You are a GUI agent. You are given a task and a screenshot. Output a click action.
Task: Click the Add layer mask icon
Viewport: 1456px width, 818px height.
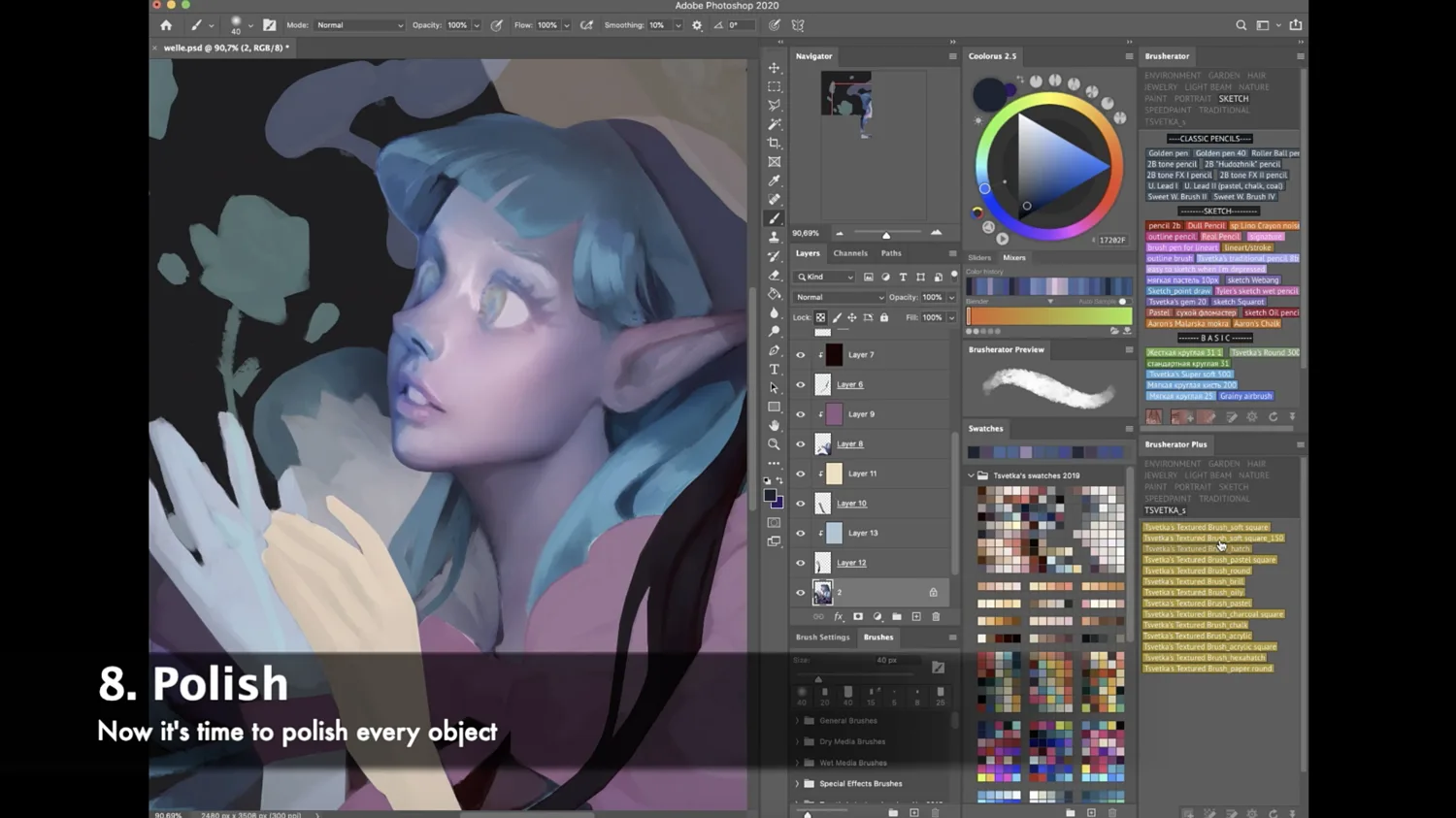[859, 617]
